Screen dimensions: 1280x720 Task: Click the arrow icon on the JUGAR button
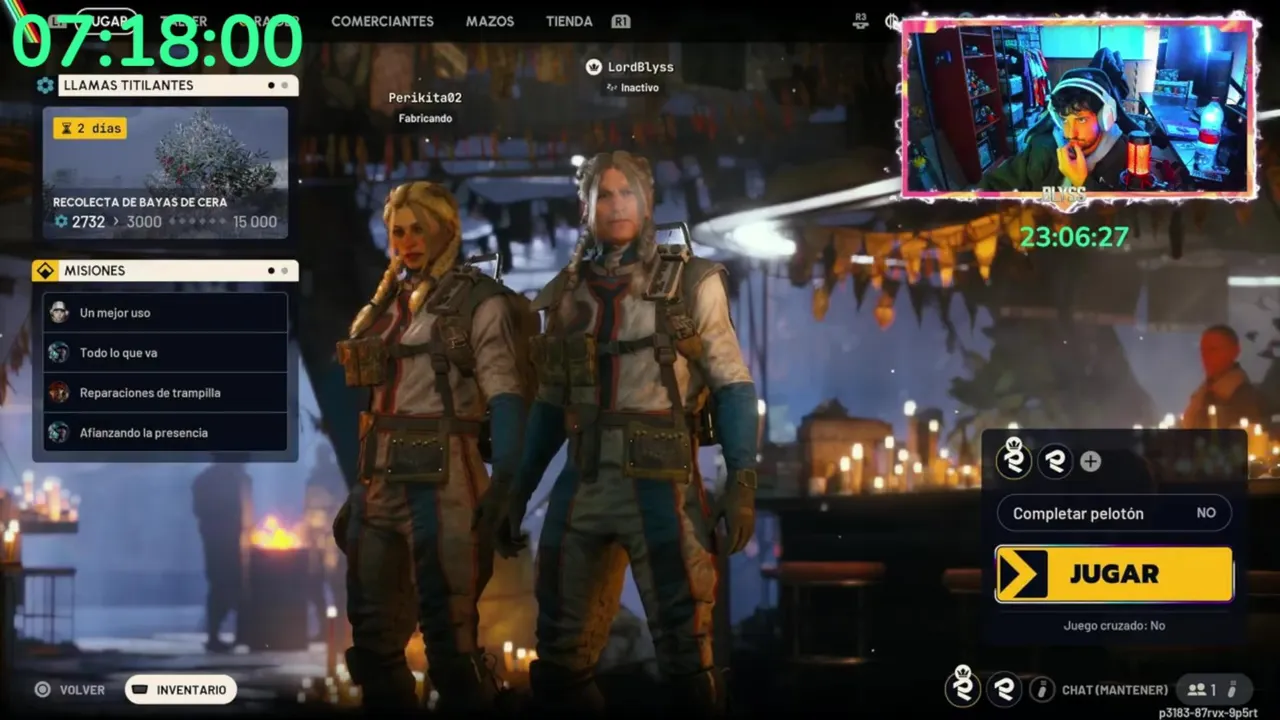[1021, 574]
